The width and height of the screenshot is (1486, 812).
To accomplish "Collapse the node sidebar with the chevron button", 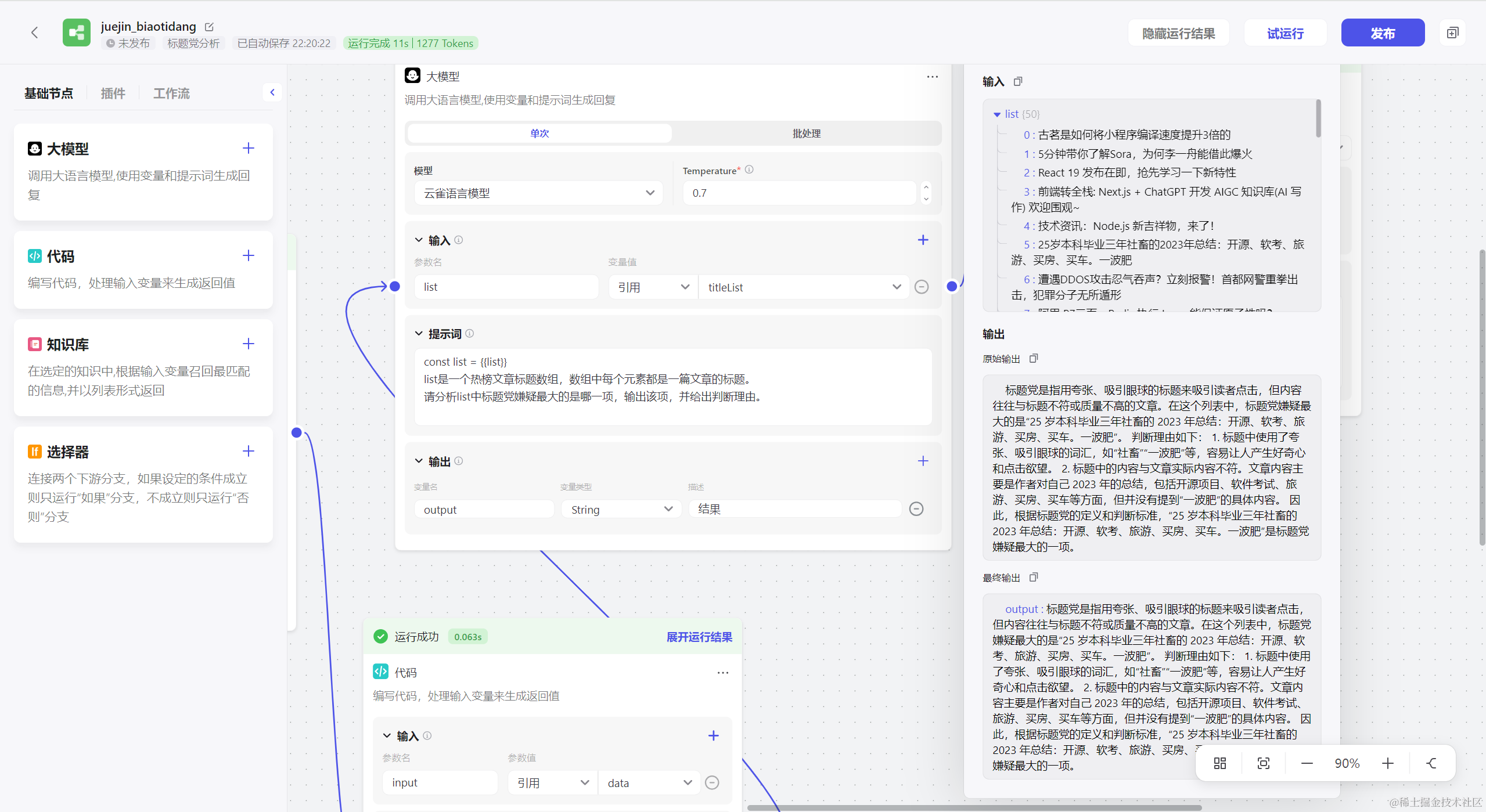I will coord(272,92).
